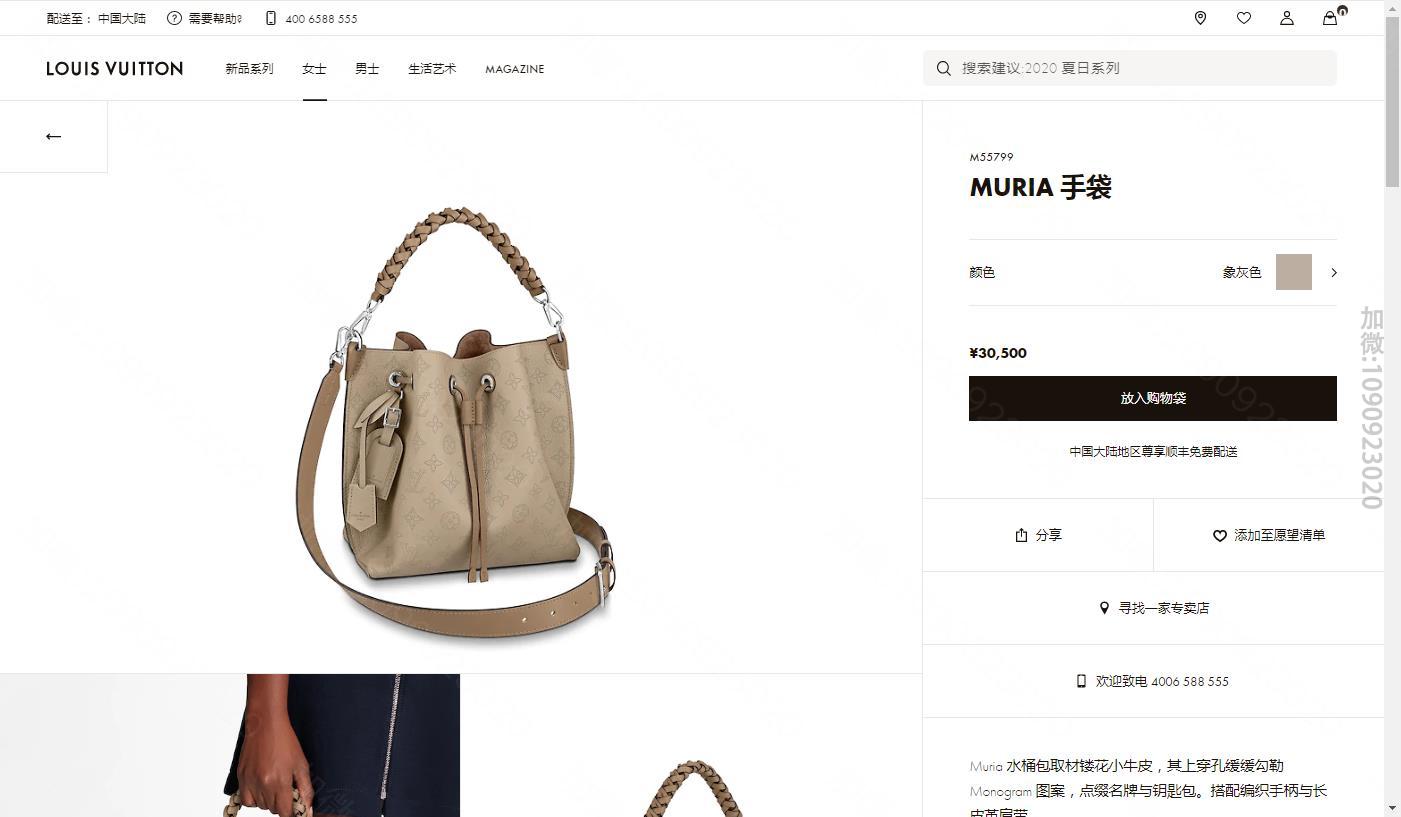Viewport: 1401px width, 817px height.
Task: Open the 生活艺术 menu
Action: tap(432, 69)
